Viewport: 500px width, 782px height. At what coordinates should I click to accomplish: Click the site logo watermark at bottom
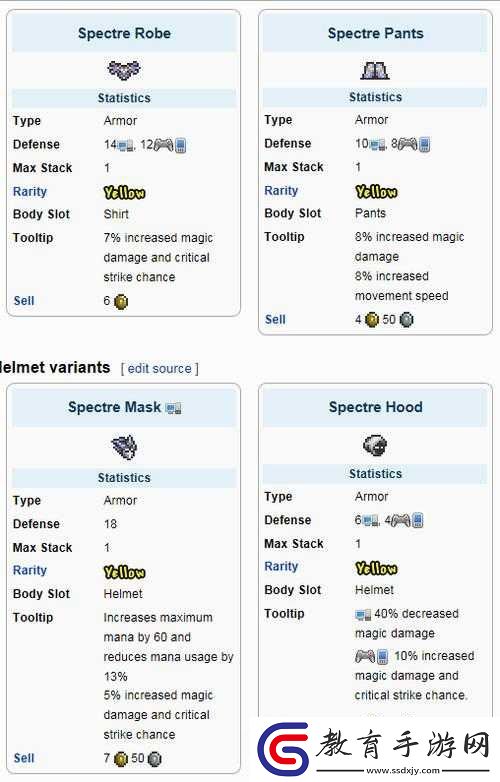[x=374, y=748]
